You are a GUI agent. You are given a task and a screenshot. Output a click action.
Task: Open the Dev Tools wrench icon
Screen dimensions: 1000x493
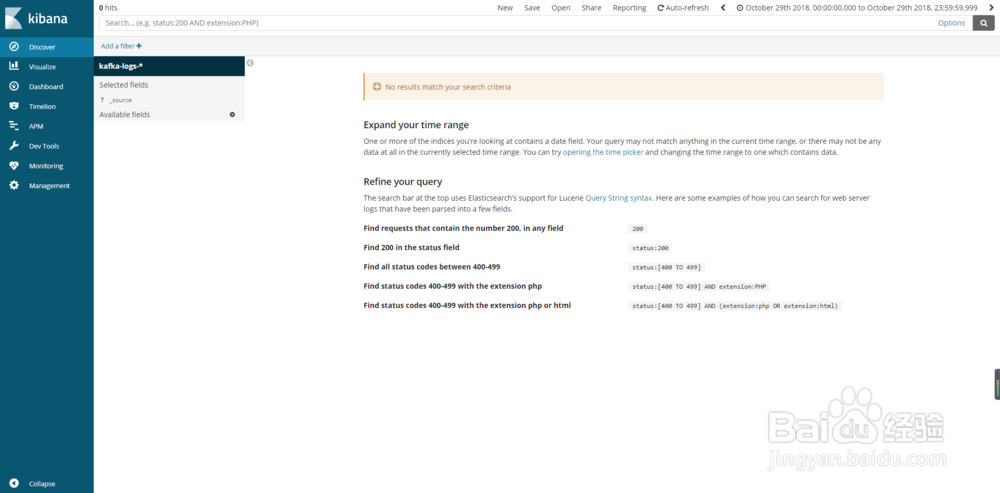(14, 146)
